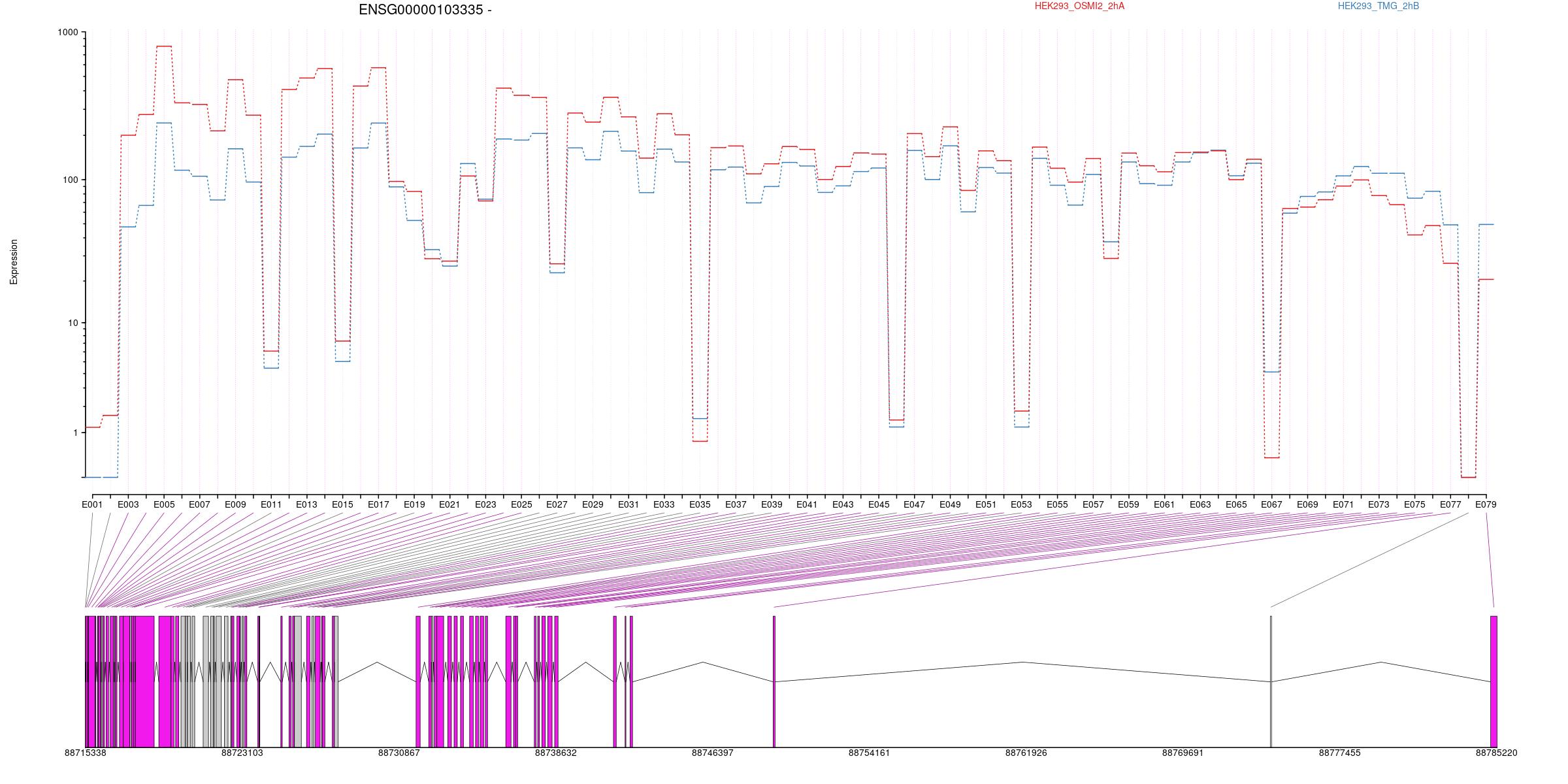1568x784 pixels.
Task: Click exon label E073
Action: [1379, 504]
